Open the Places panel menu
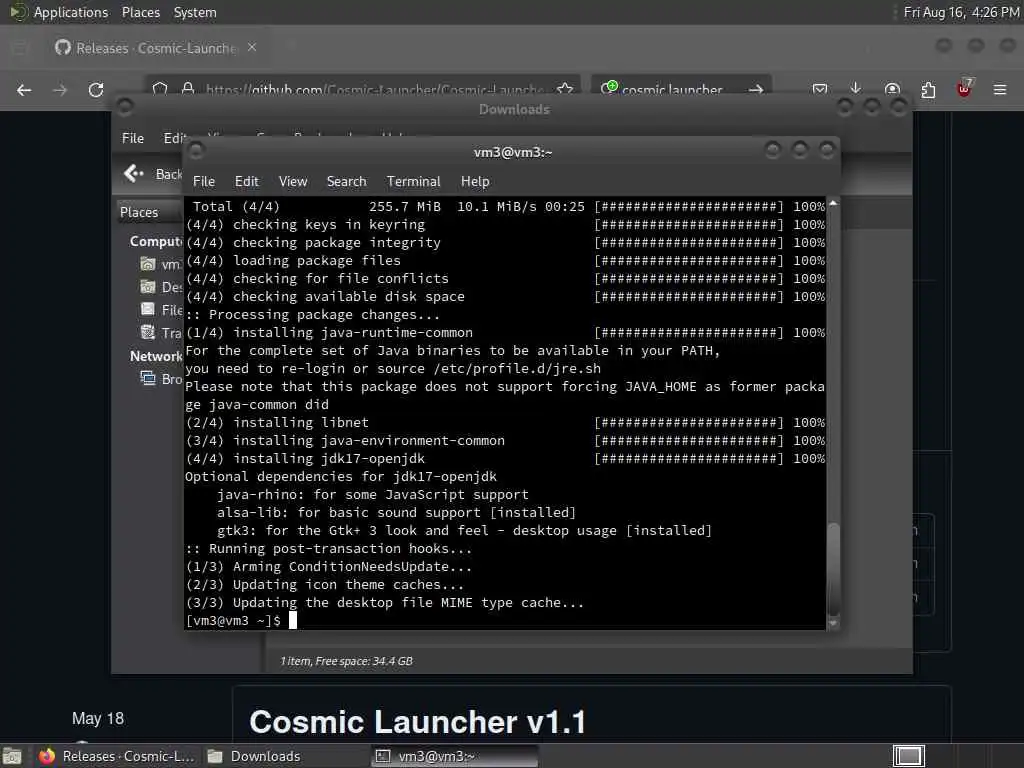1024x768 pixels. pos(140,12)
